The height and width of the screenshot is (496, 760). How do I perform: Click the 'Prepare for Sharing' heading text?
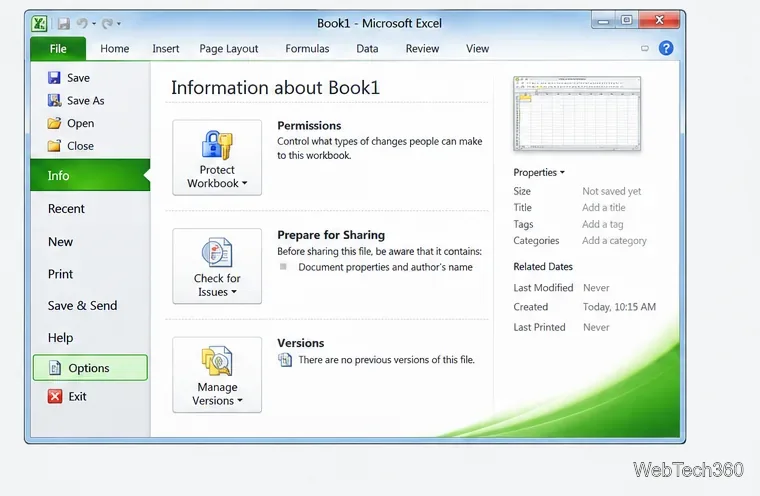pos(331,235)
